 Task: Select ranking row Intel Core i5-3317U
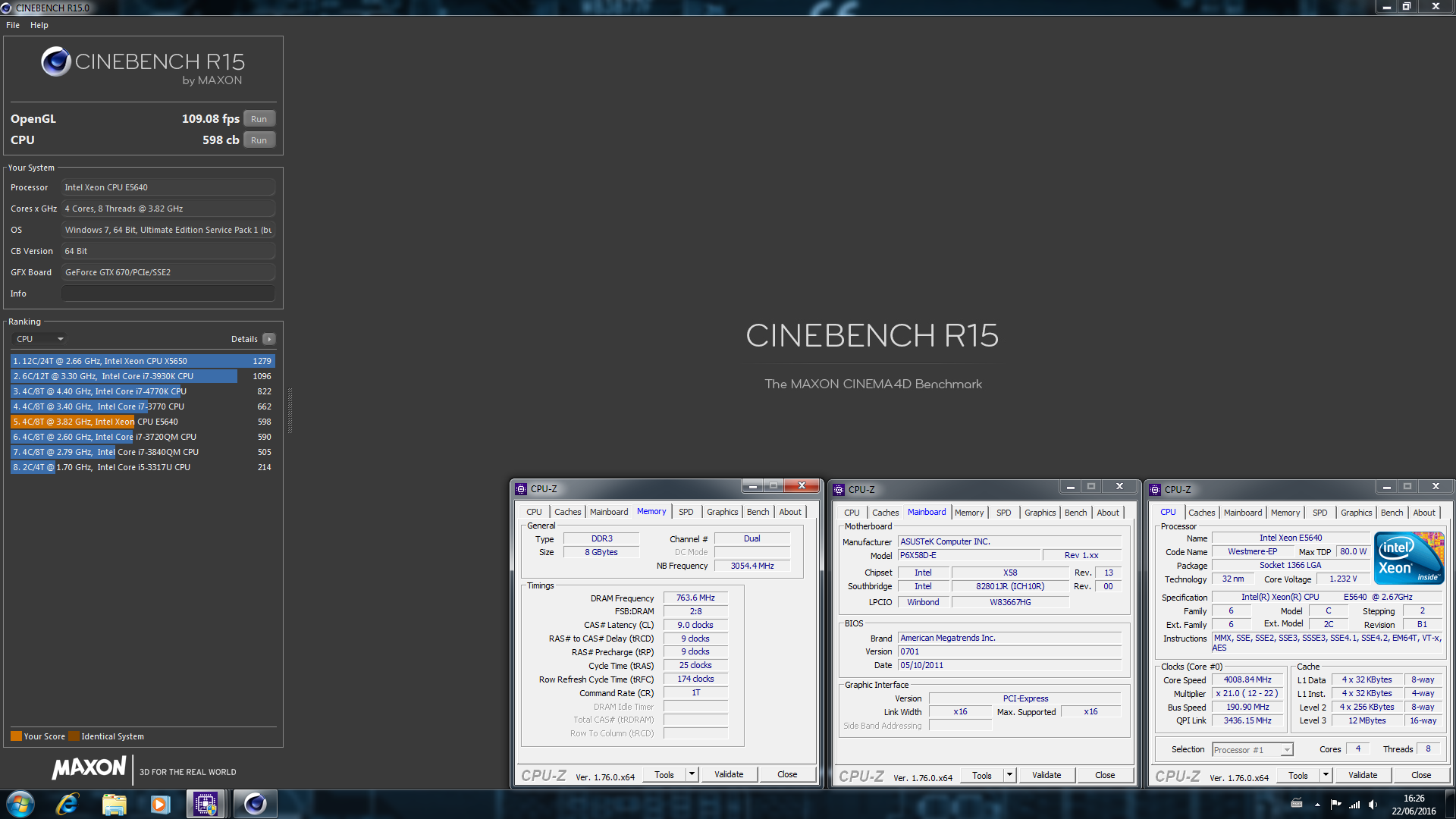click(143, 467)
